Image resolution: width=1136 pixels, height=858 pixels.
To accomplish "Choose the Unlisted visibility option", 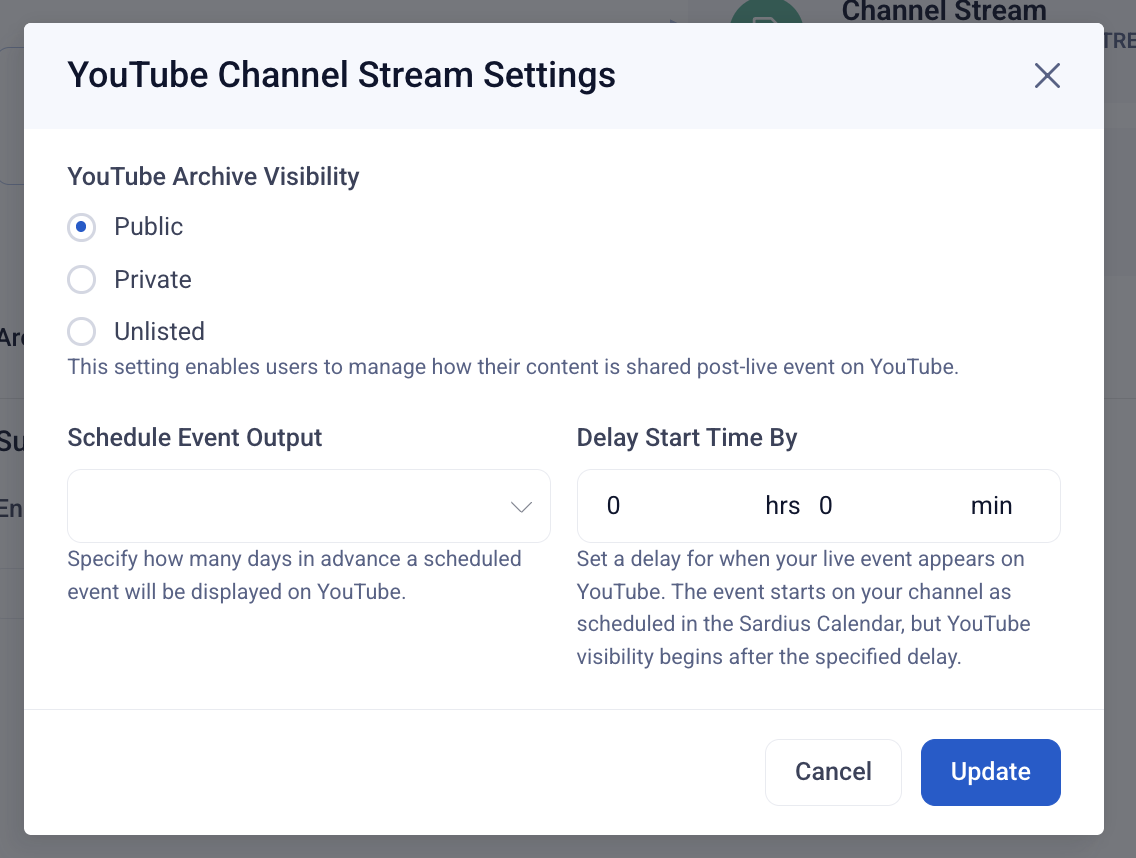I will point(81,332).
